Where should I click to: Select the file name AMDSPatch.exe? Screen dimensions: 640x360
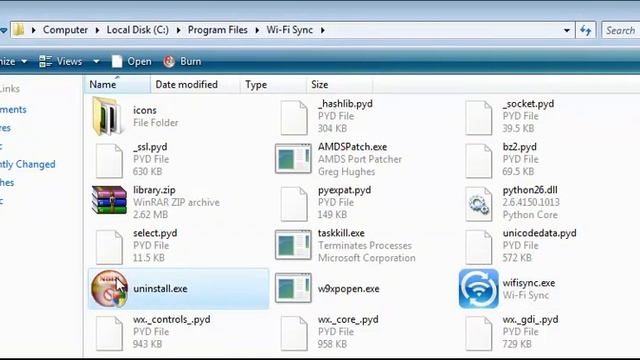[352, 147]
